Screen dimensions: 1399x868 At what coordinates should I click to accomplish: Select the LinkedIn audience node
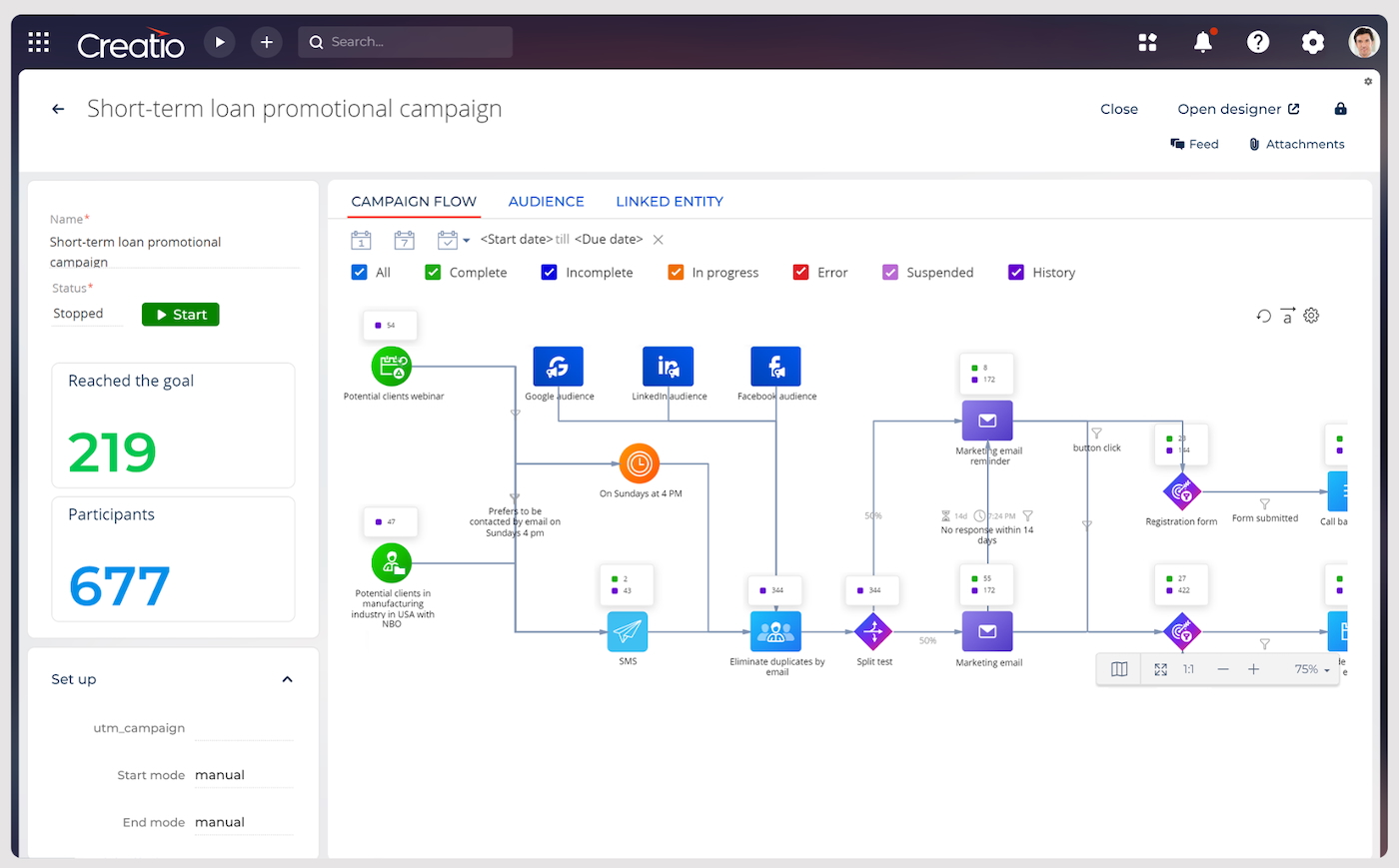point(668,367)
